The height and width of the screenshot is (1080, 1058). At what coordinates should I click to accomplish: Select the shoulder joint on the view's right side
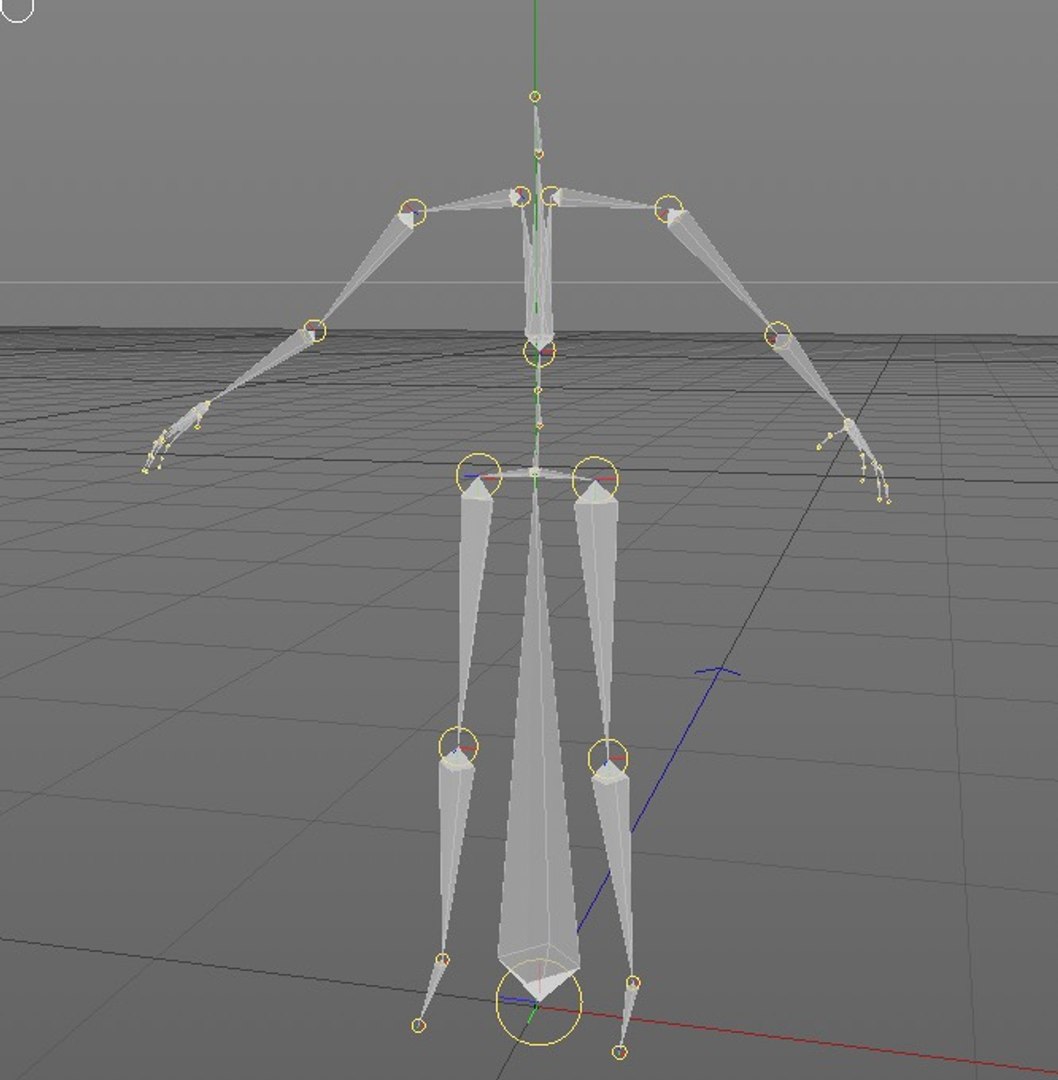(x=668, y=209)
